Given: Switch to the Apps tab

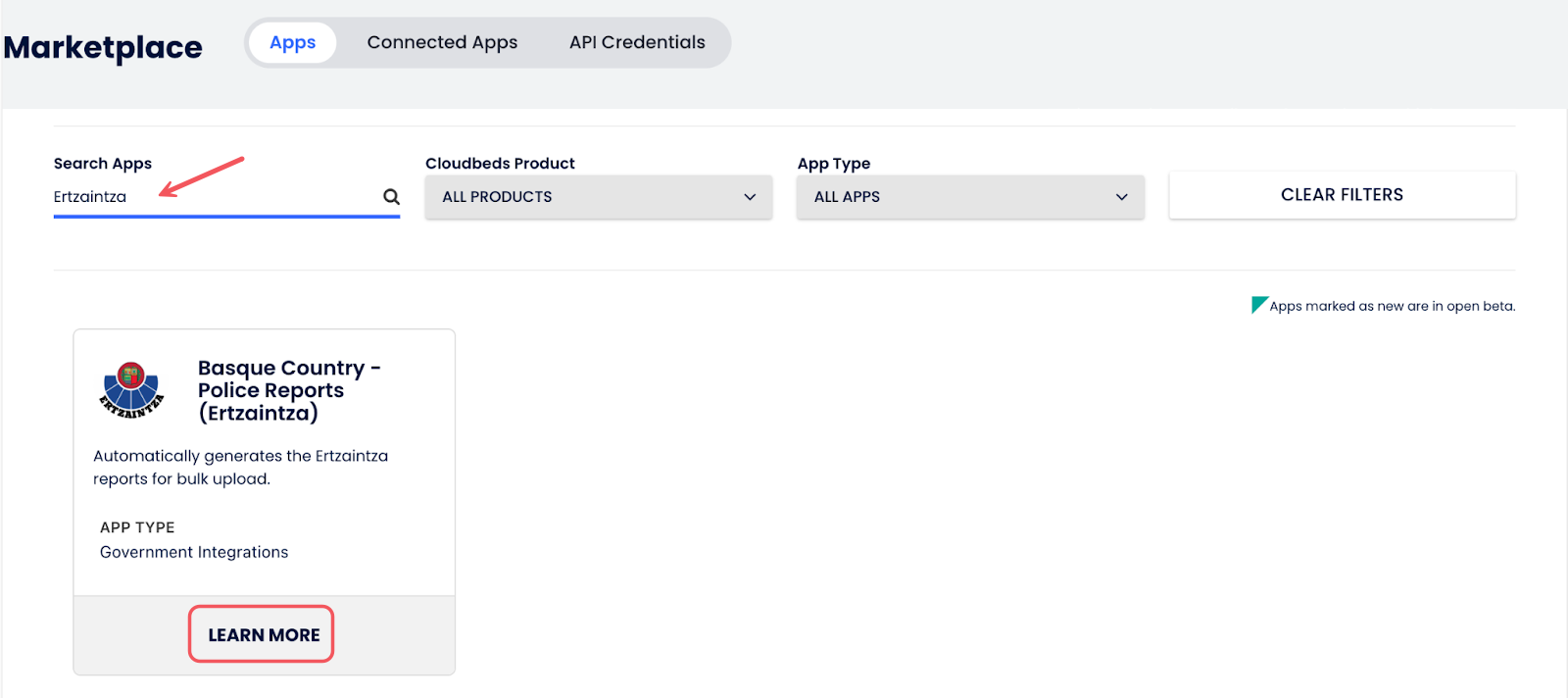Looking at the screenshot, I should pos(292,43).
